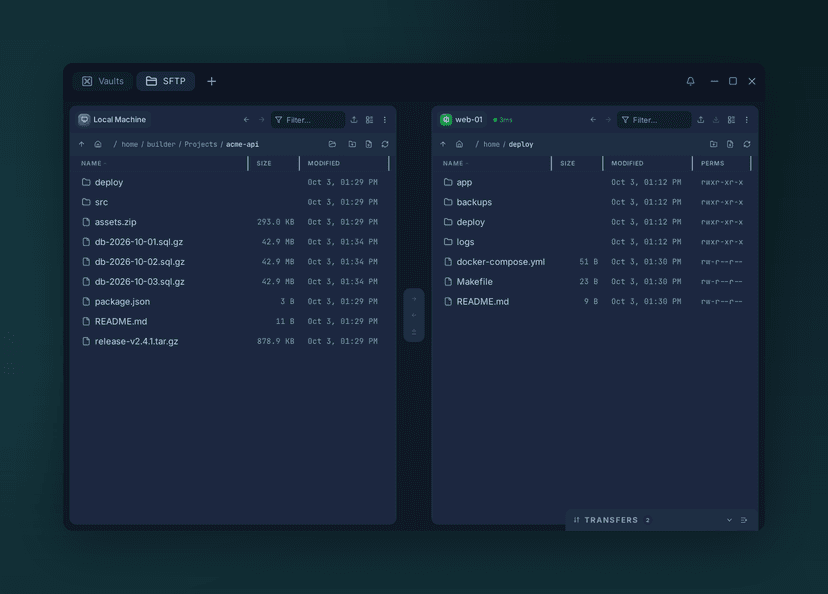Change view layout in web-01 pane
Screen dimensions: 828x594
731,120
